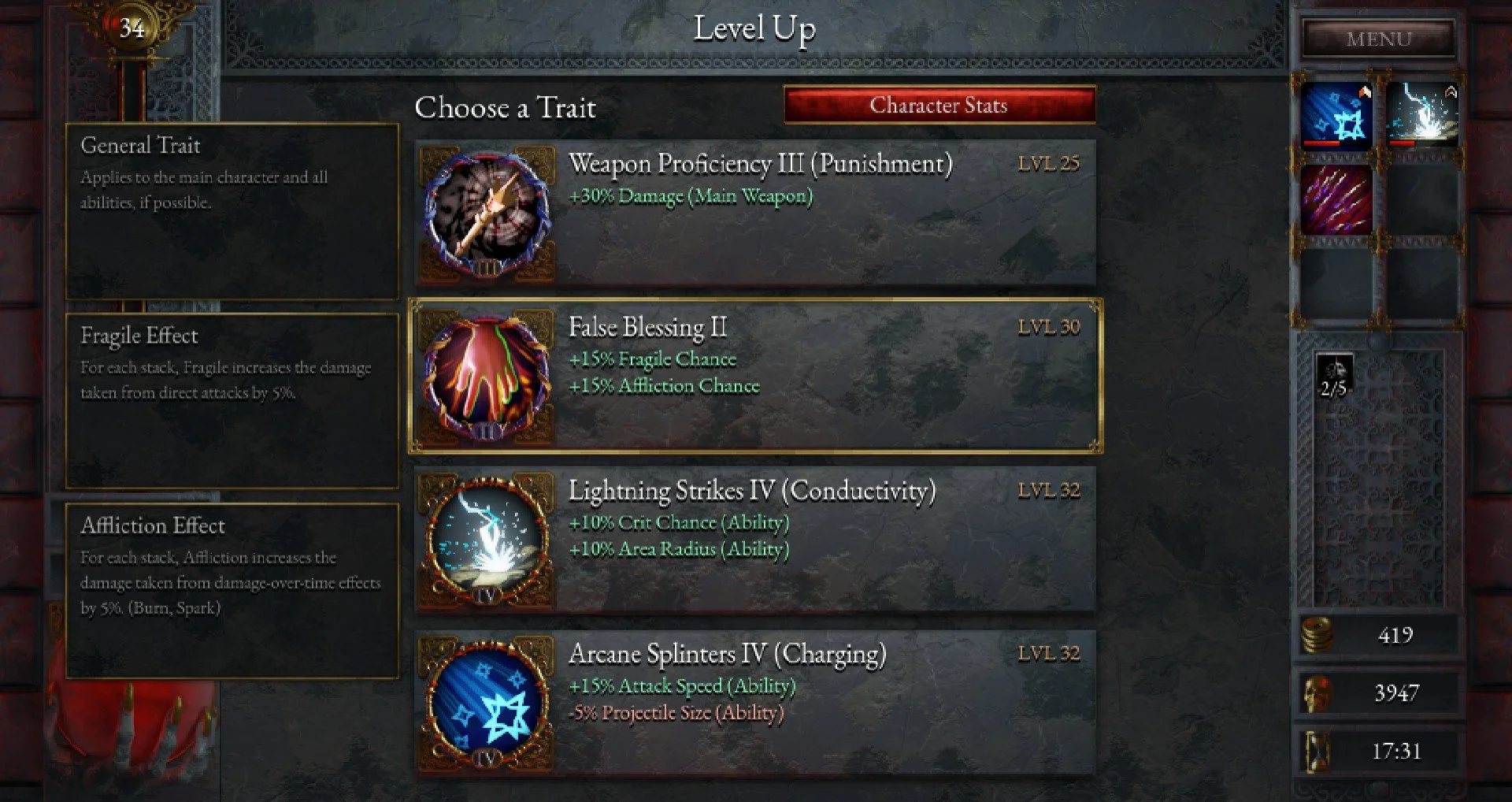1512x802 pixels.
Task: Click the Arcane Splinters ability slot icon
Action: point(1336,116)
